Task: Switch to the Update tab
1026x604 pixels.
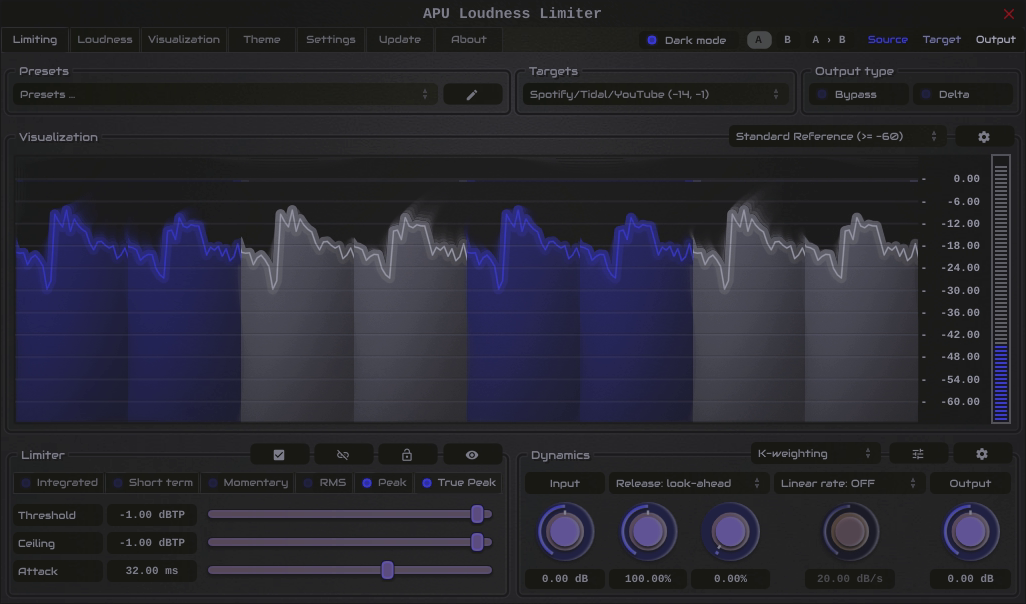Action: coord(400,40)
